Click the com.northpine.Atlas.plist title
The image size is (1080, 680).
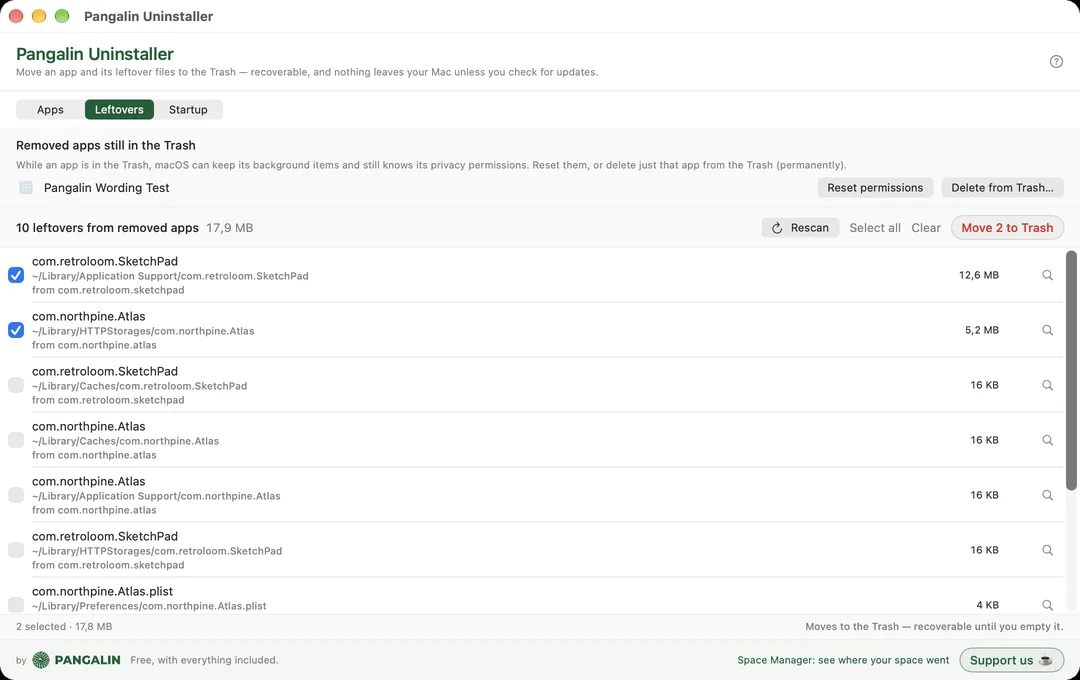103,591
